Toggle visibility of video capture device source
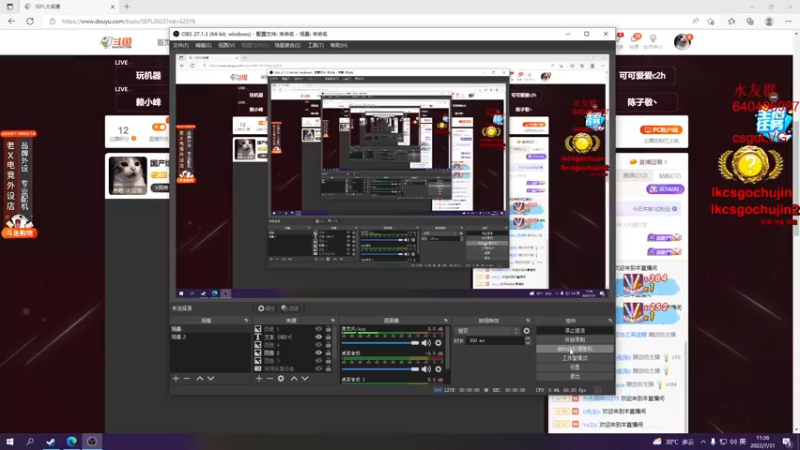The height and width of the screenshot is (450, 800). click(x=319, y=368)
